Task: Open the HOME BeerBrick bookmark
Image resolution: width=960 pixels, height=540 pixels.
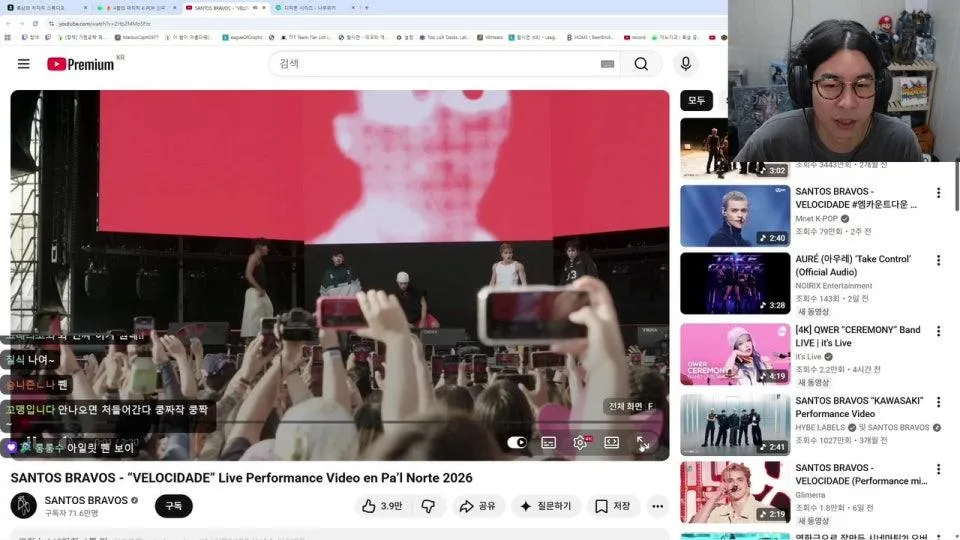Action: coord(590,37)
